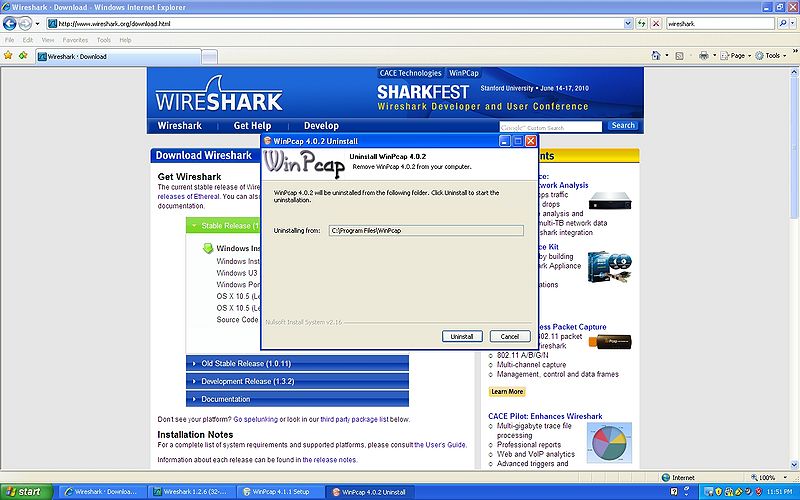Screen dimensions: 800x500
Task: Open the release notes link
Action: pos(329,460)
